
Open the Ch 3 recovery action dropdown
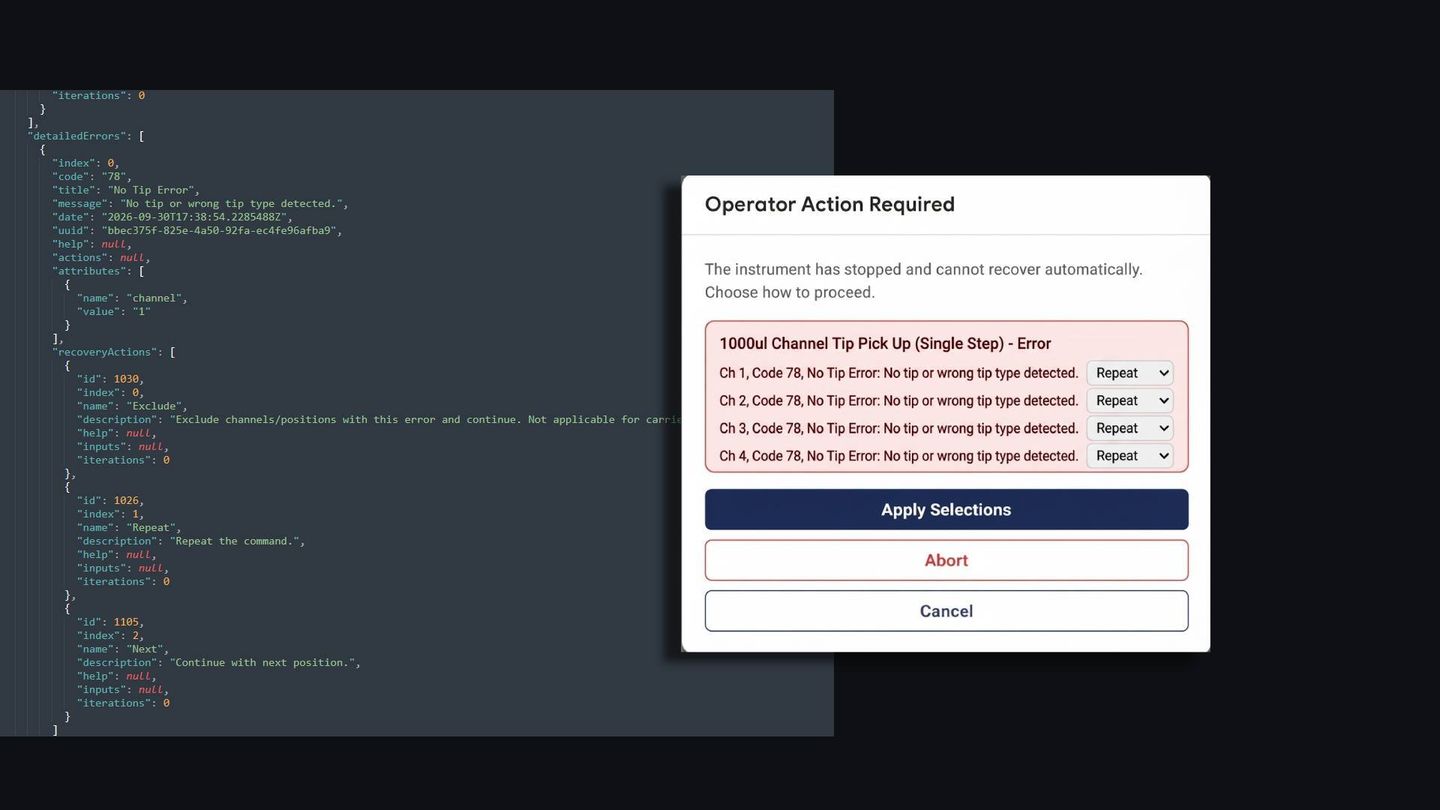click(x=1129, y=428)
